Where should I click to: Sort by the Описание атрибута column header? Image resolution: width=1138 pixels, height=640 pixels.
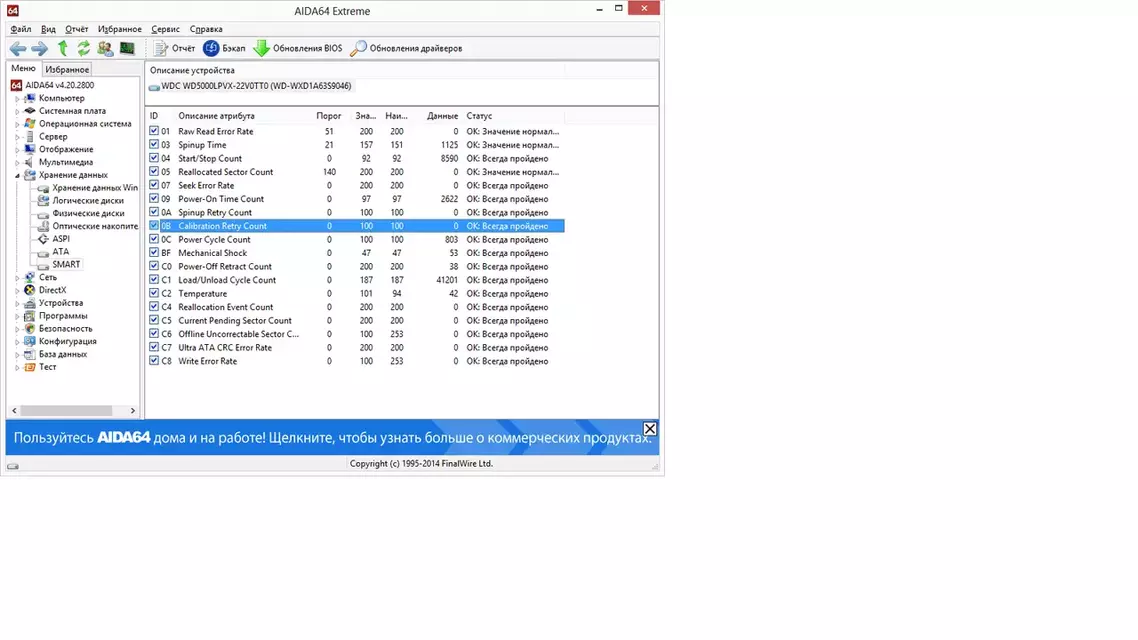216,116
